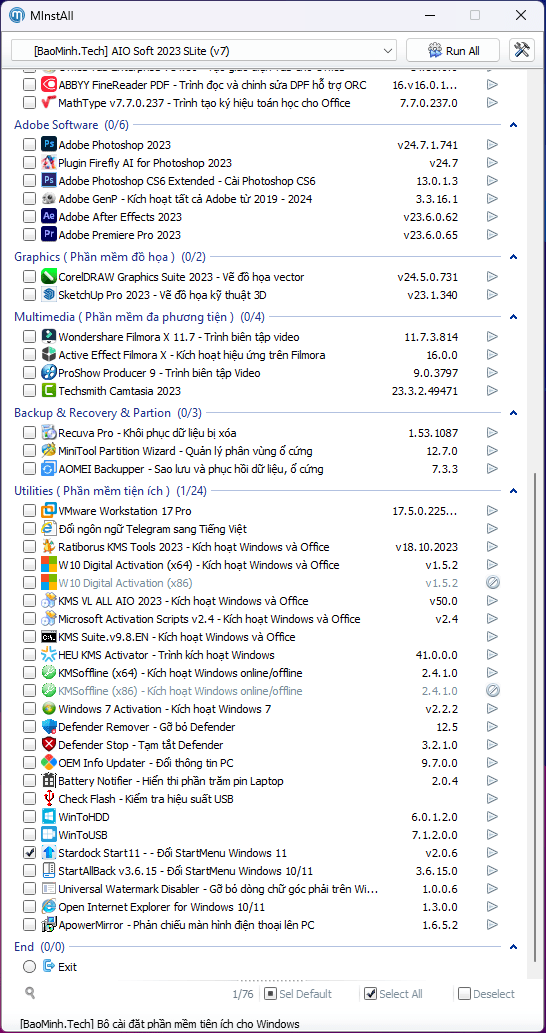Click the Defender Remover shield icon
This screenshot has height=1033, width=546.
[49, 727]
